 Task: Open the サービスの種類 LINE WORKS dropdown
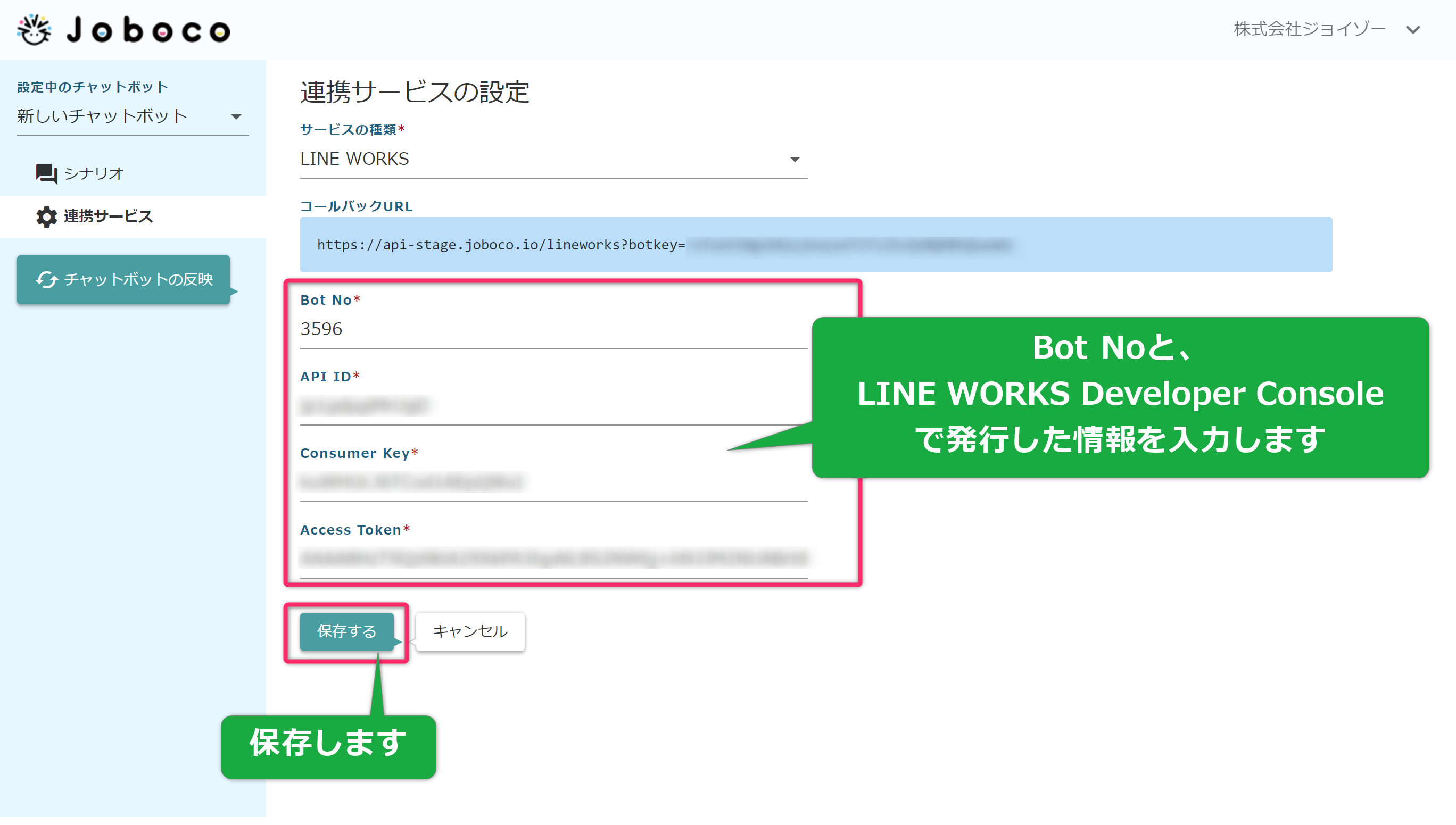click(x=553, y=159)
